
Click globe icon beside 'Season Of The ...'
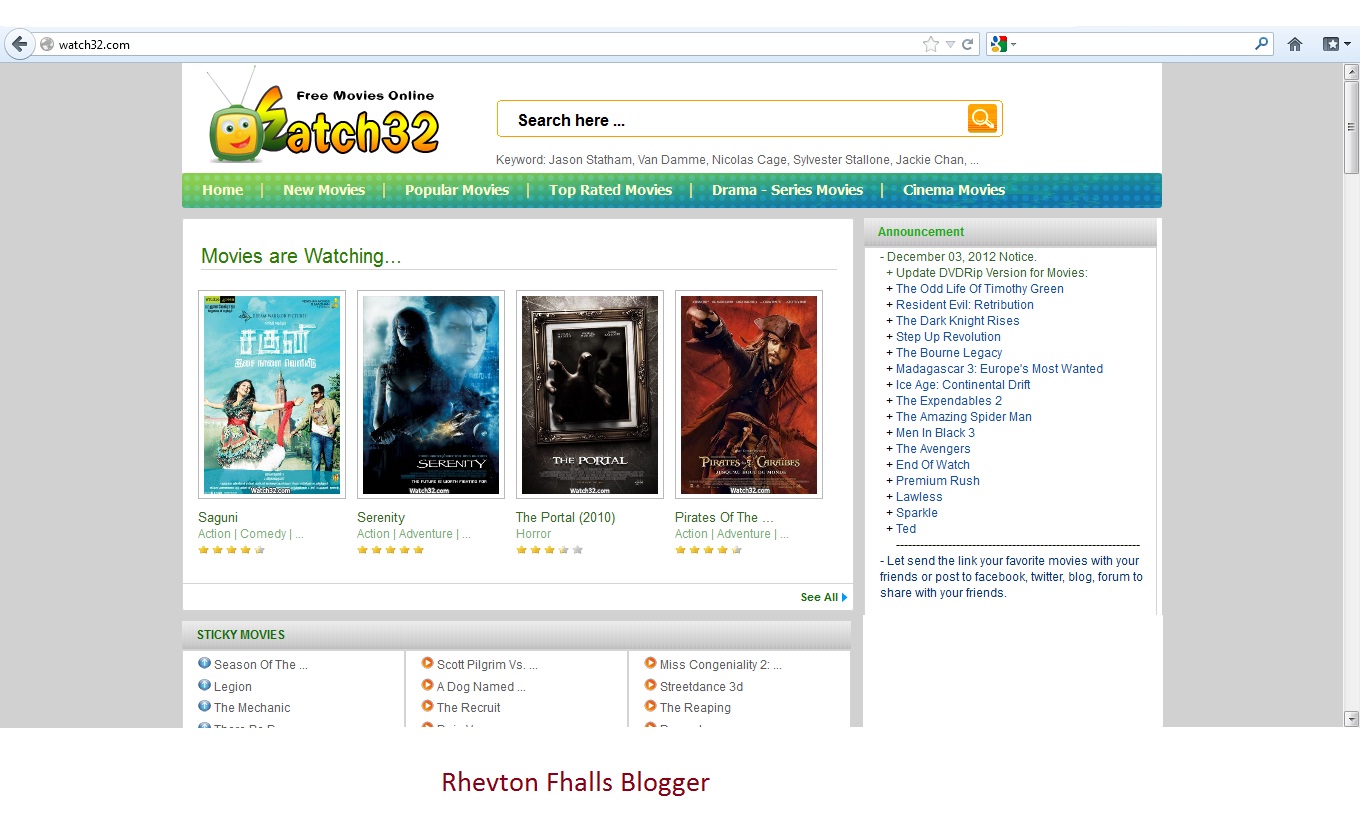click(204, 663)
